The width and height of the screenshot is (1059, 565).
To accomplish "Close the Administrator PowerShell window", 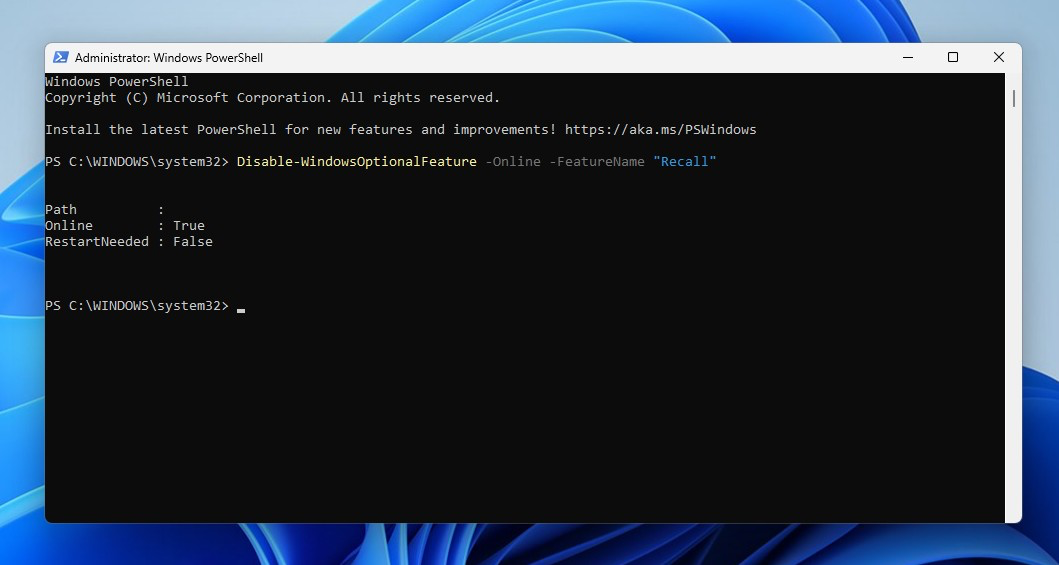I will [x=998, y=58].
